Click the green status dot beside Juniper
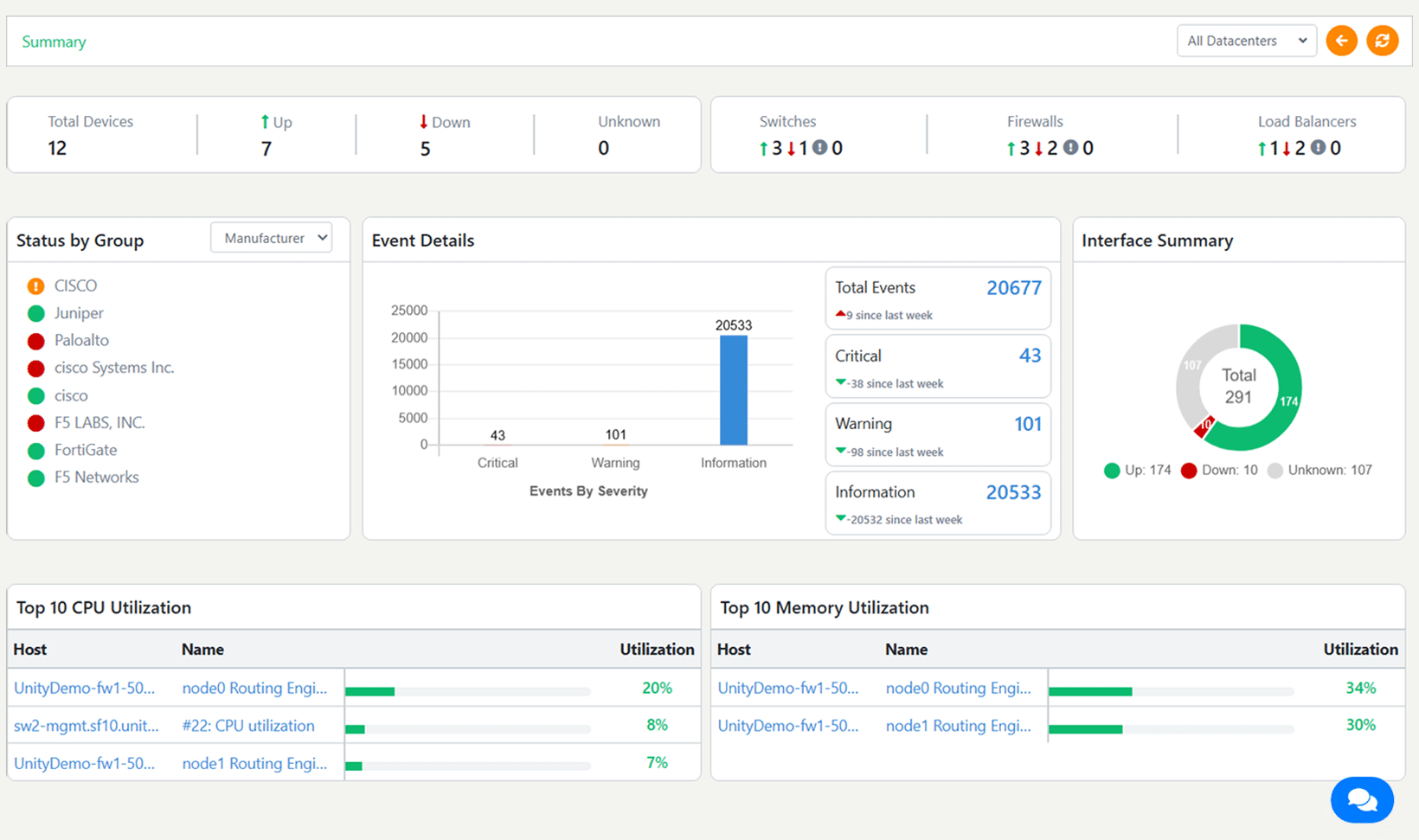The height and width of the screenshot is (840, 1419). click(35, 313)
